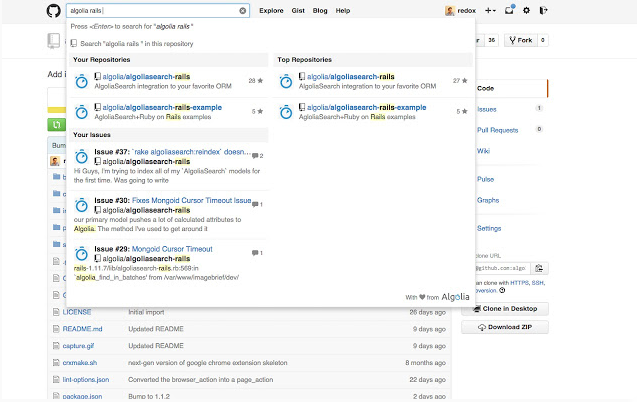Screen dimensions: 637x402
Task: Open the redox user profile
Action: (460, 11)
